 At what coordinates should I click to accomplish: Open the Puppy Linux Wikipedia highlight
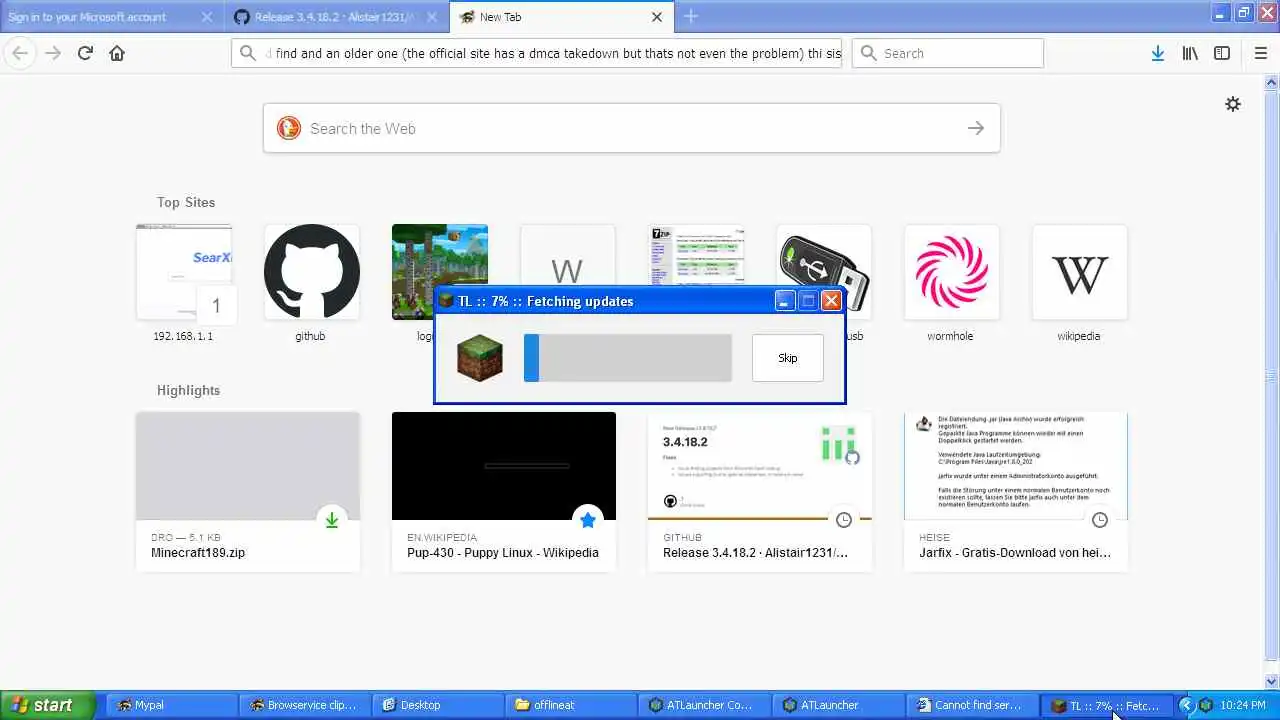point(504,492)
